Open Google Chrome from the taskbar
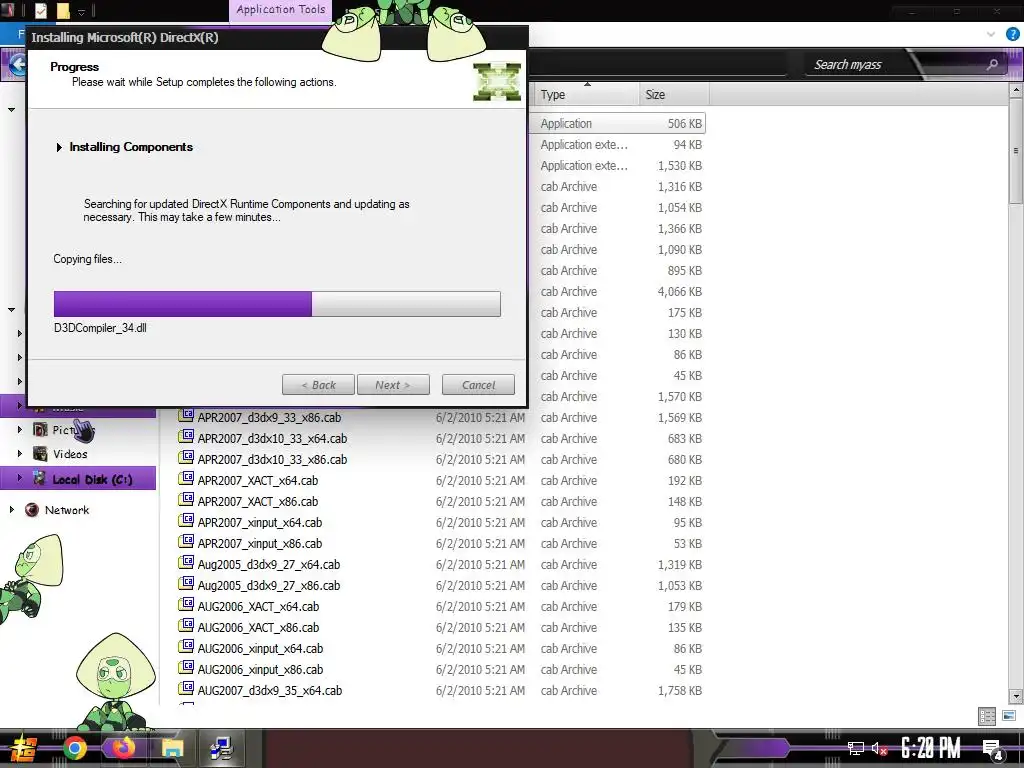The width and height of the screenshot is (1024, 768). point(74,748)
